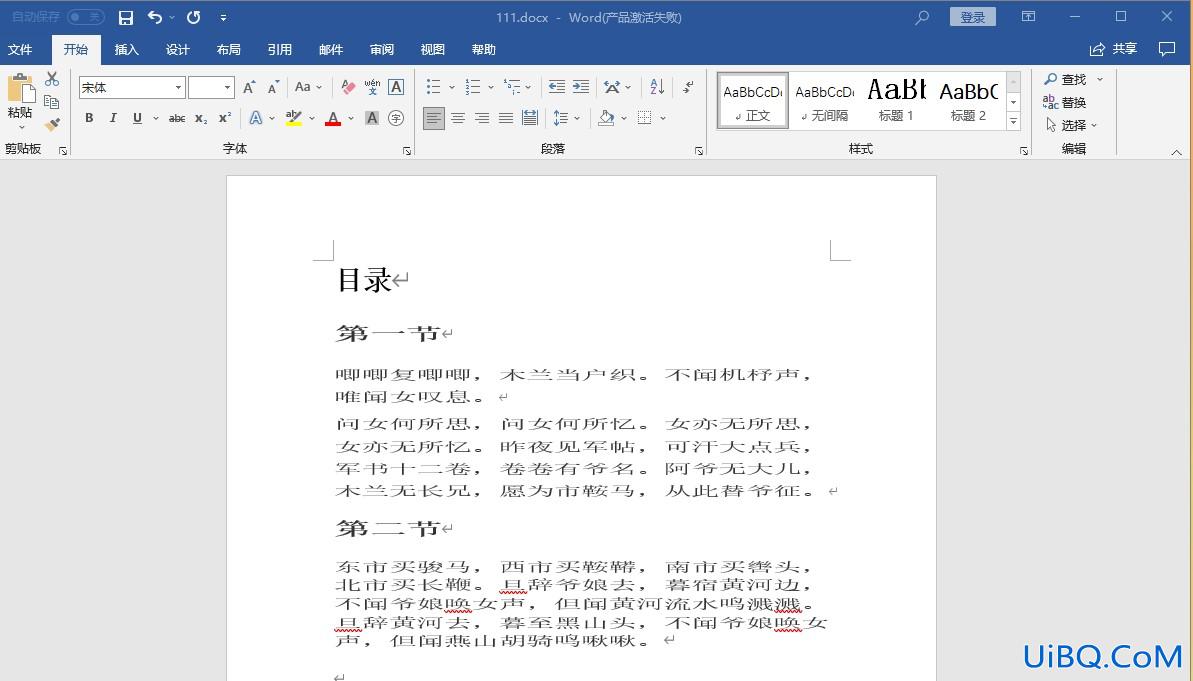Toggle strikethrough formatting

click(x=177, y=118)
